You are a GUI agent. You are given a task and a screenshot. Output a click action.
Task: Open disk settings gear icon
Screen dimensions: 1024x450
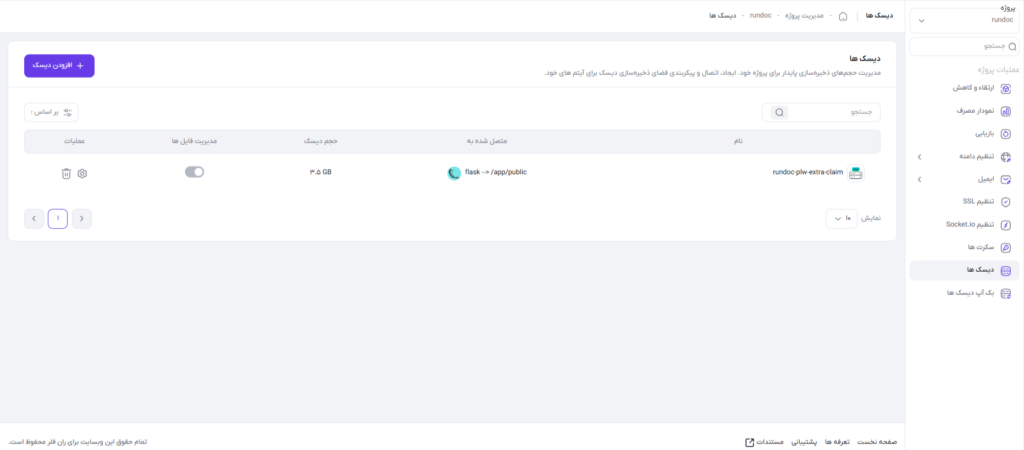pyautogui.click(x=82, y=174)
